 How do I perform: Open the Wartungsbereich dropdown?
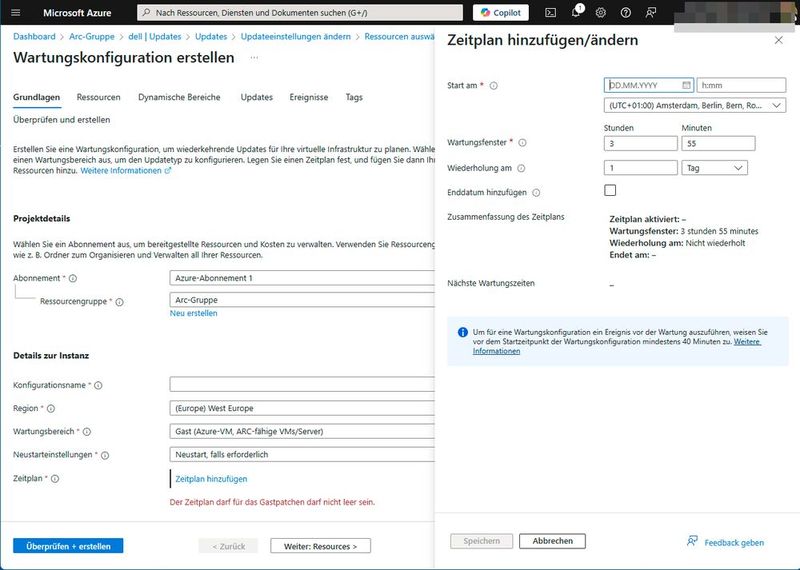pos(302,431)
